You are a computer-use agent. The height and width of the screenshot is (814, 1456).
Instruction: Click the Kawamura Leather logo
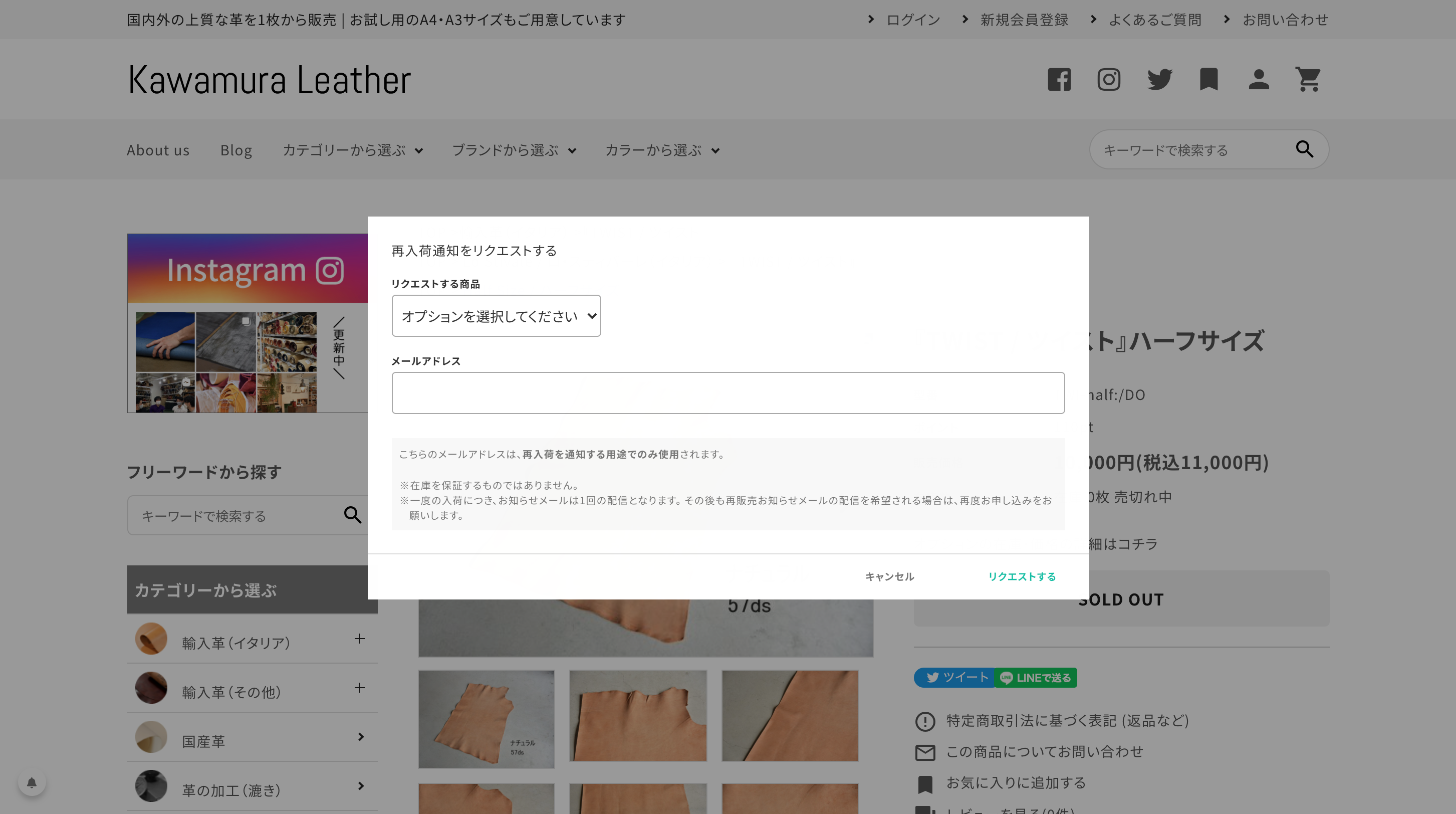coord(269,79)
